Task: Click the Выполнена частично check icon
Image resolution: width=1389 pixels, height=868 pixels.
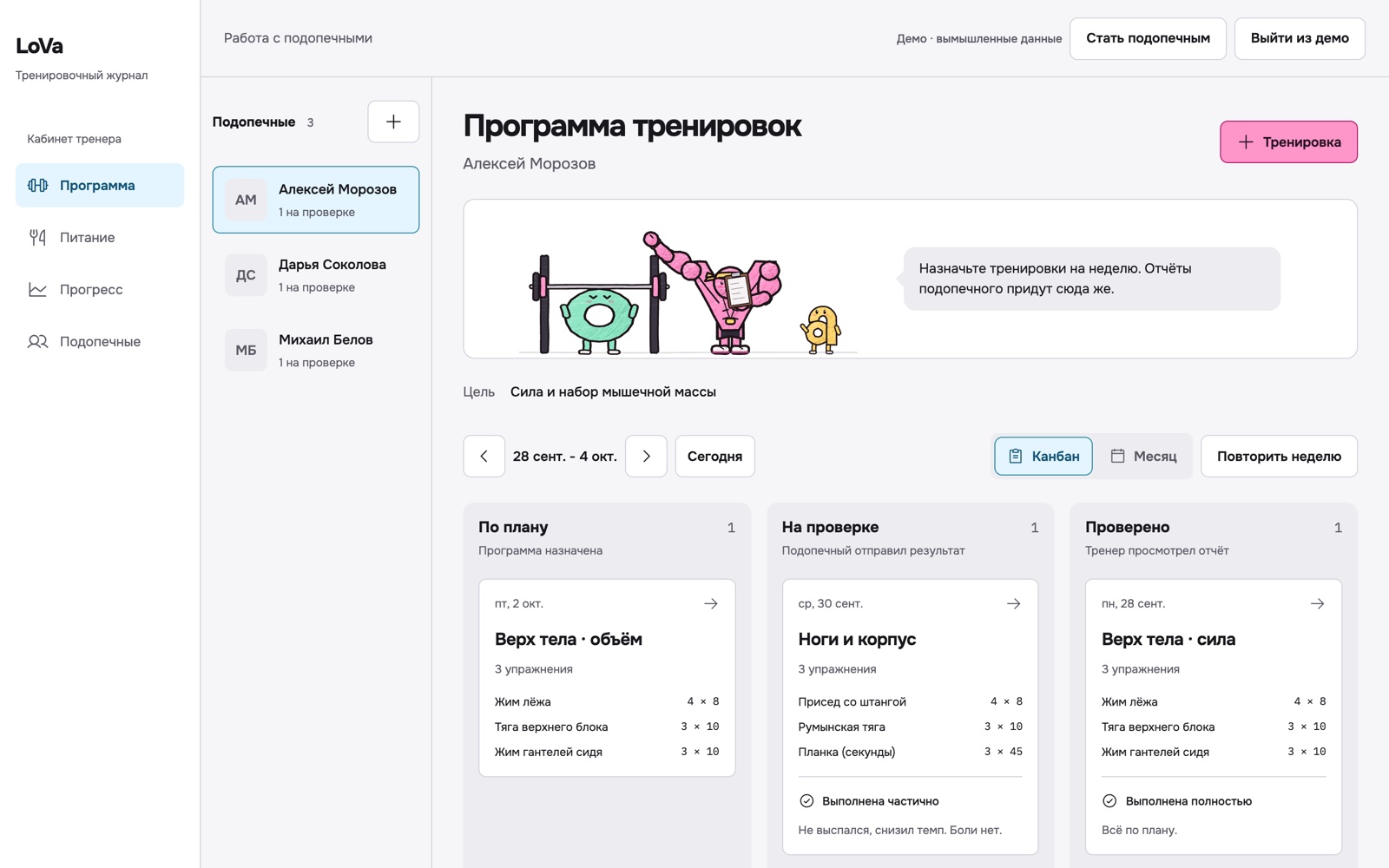Action: (x=806, y=800)
